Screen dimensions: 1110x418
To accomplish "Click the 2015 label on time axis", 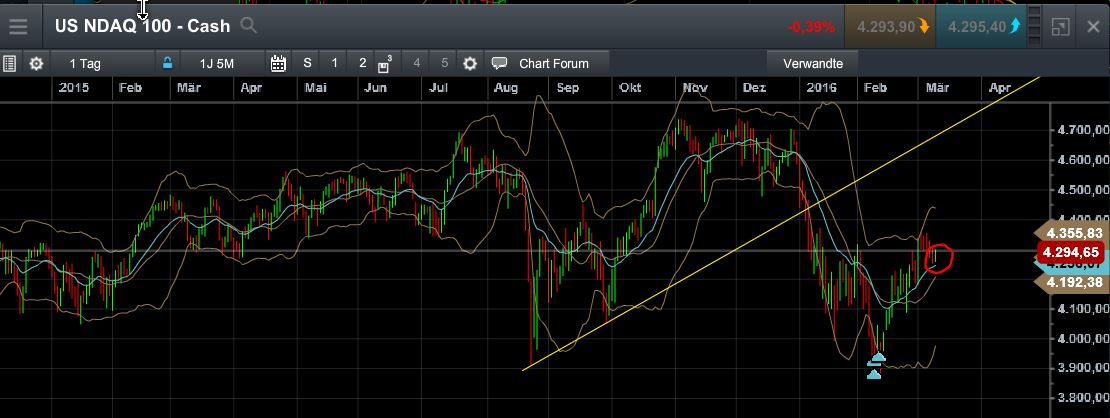I will tap(74, 88).
